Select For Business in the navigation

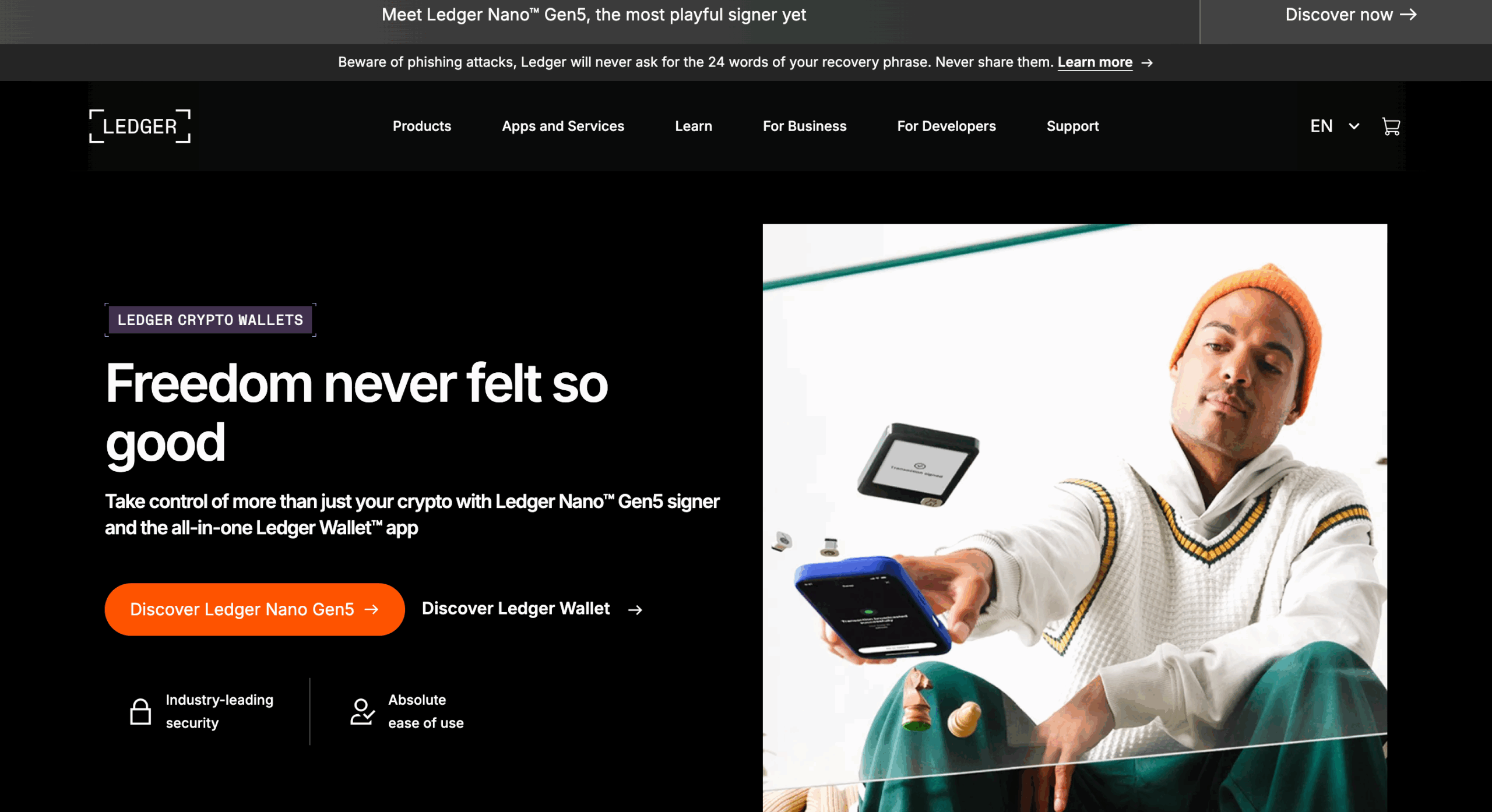click(804, 126)
